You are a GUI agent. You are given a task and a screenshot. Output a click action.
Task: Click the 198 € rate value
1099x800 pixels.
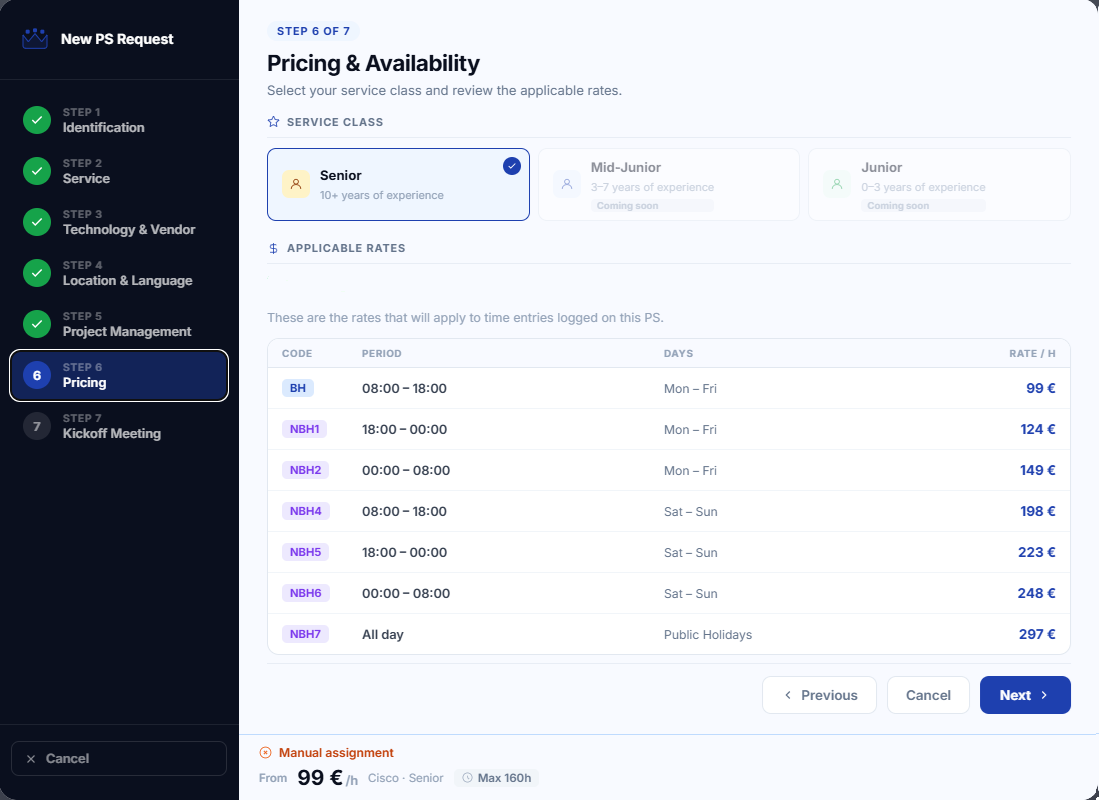pyautogui.click(x=1038, y=511)
